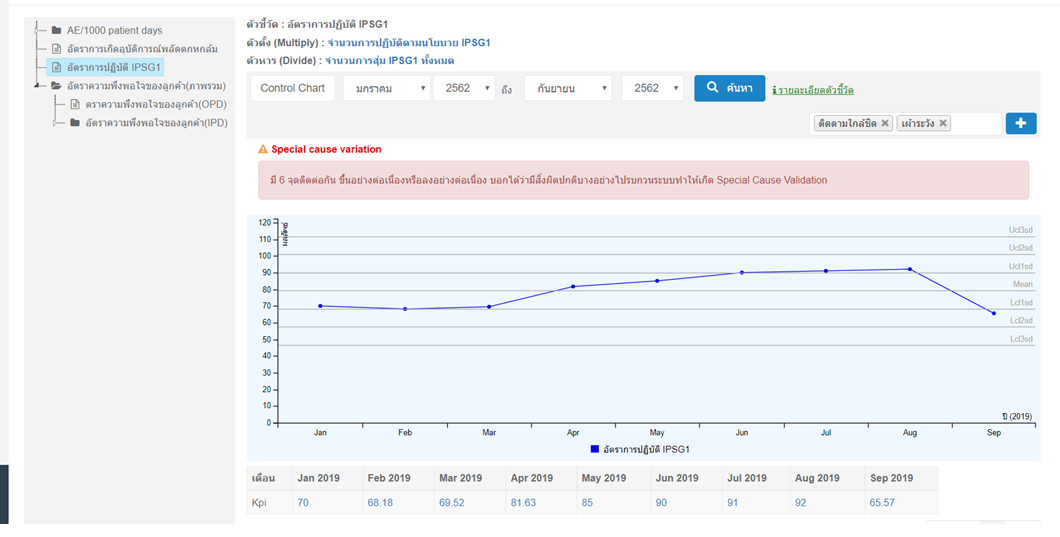Click document icon for อัตราการเกิดอุบัติการณ์พลัดตกหกล้ม
Screen dimensions: 1060x537
click(56, 49)
